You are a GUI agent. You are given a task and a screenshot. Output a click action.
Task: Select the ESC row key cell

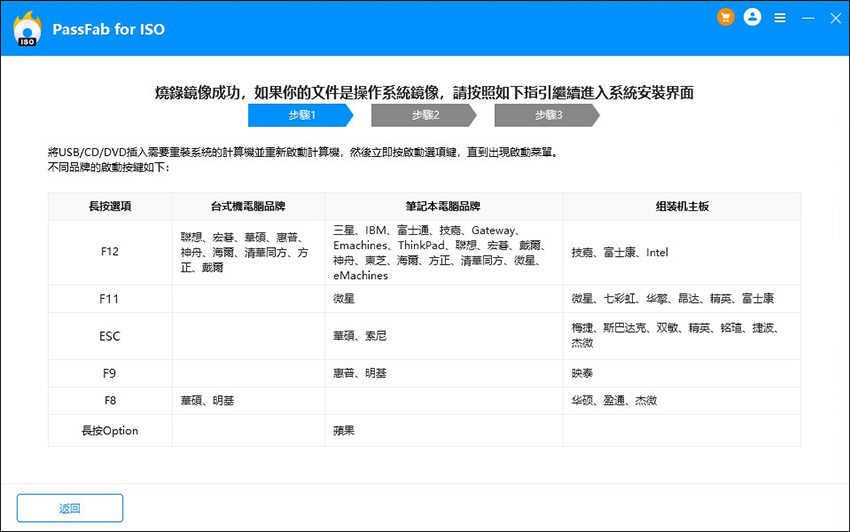110,336
